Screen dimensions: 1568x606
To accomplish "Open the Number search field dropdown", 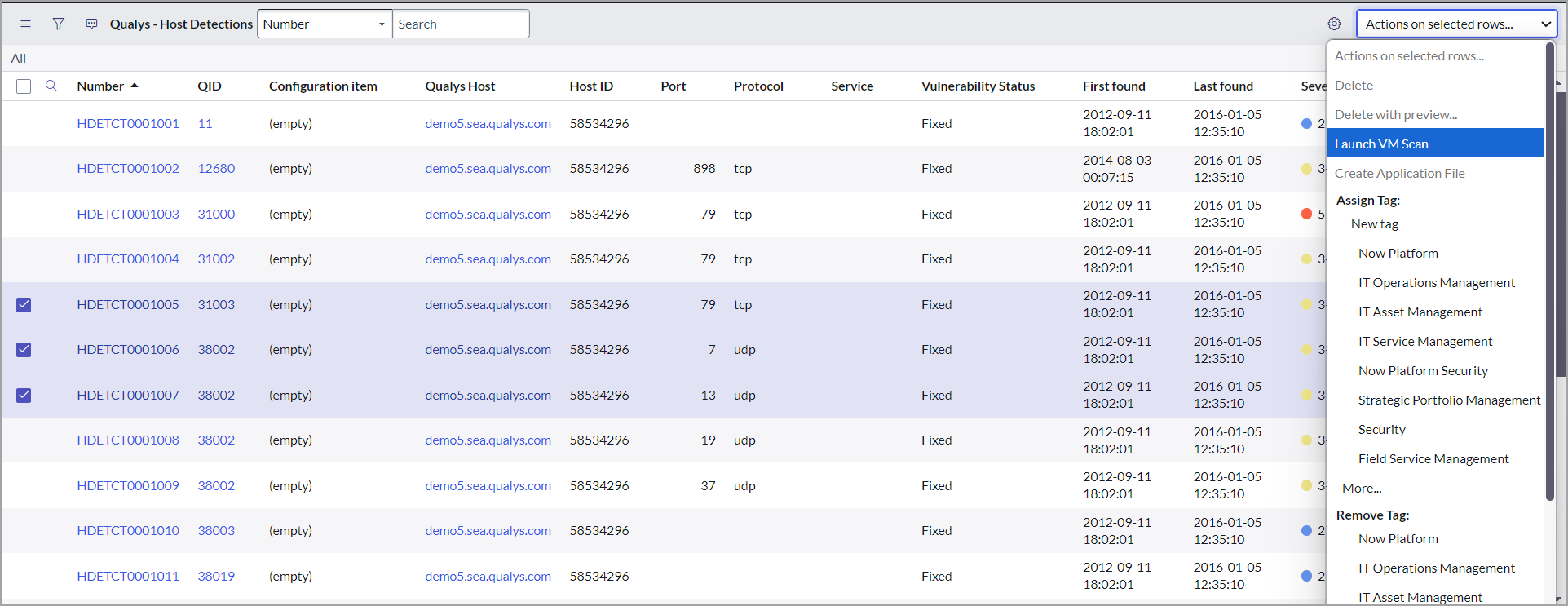I will [325, 24].
